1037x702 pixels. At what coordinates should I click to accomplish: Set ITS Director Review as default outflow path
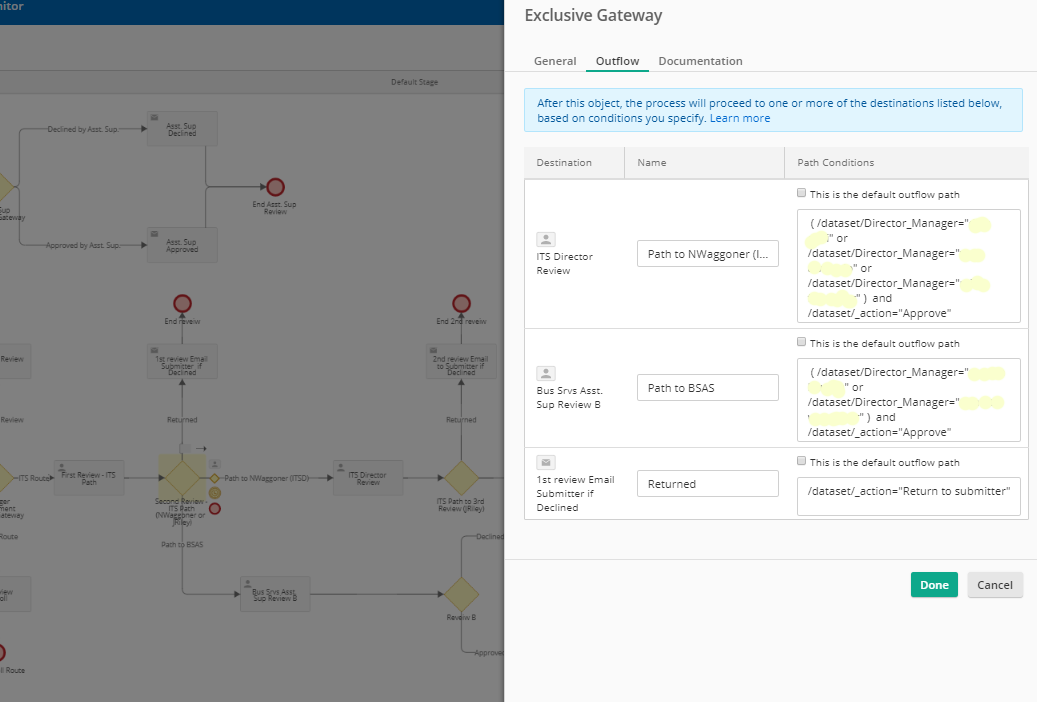point(802,194)
